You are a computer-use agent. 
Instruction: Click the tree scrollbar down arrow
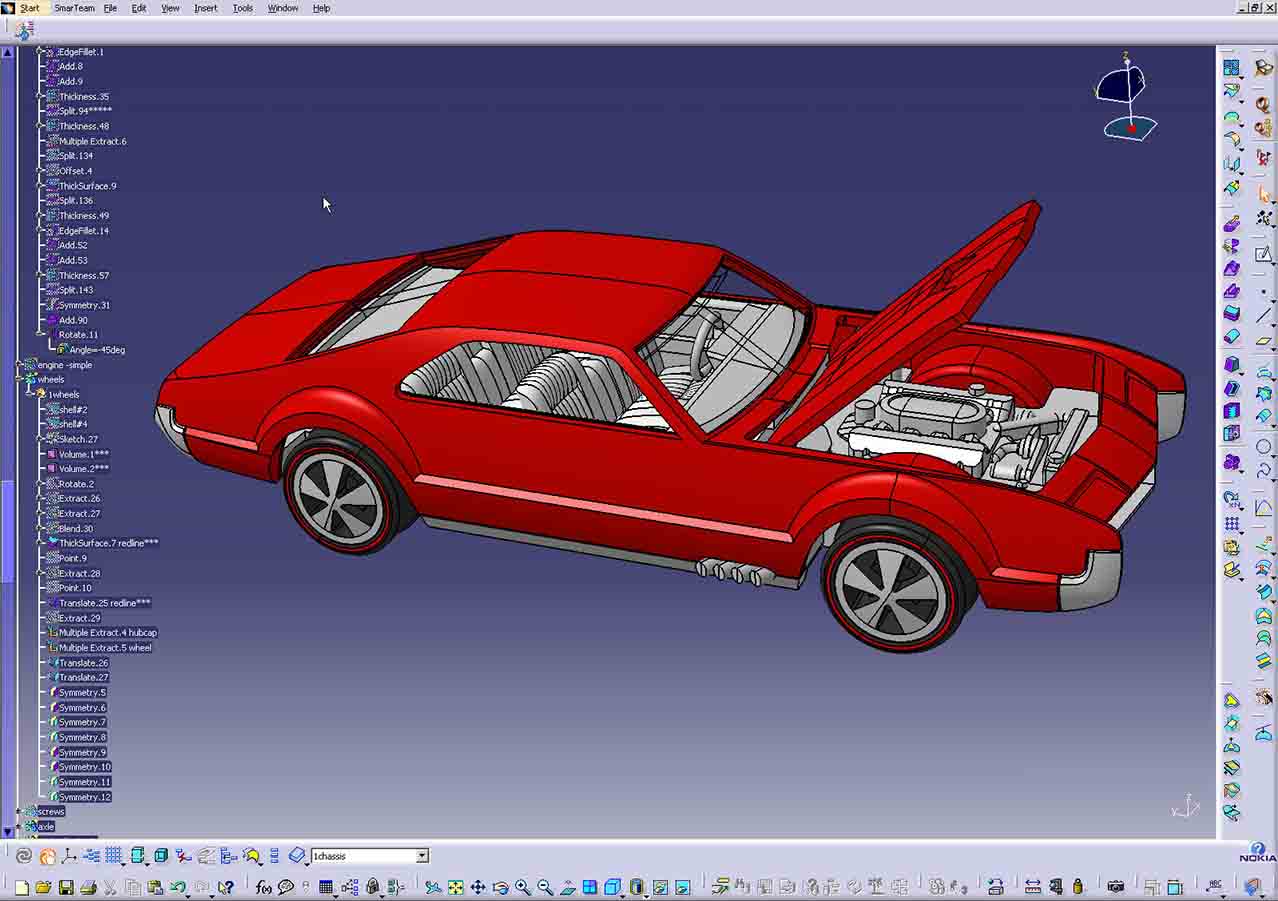(9, 831)
